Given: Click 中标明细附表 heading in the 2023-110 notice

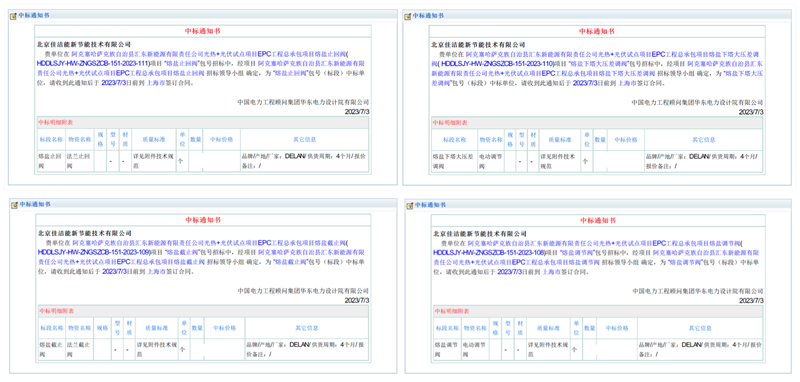Looking at the screenshot, I should [x=450, y=123].
